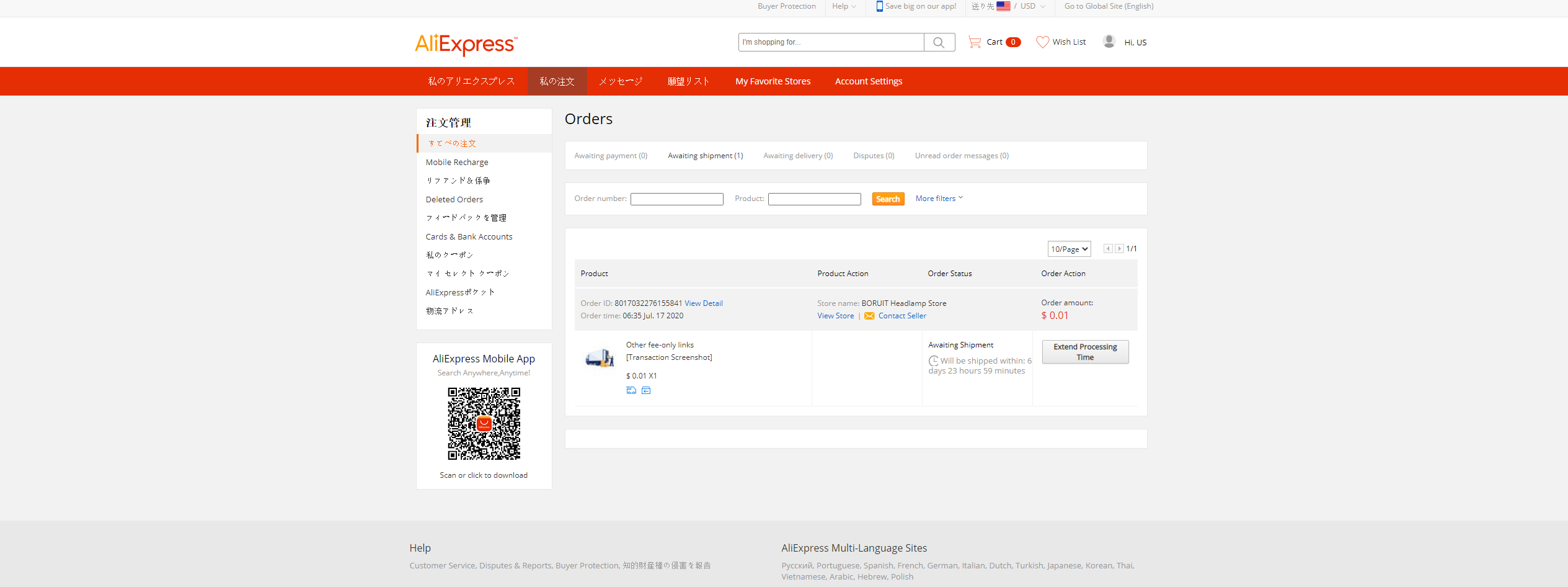Open the 10/Page dropdown
Screen dimensions: 1568x587
click(1070, 249)
